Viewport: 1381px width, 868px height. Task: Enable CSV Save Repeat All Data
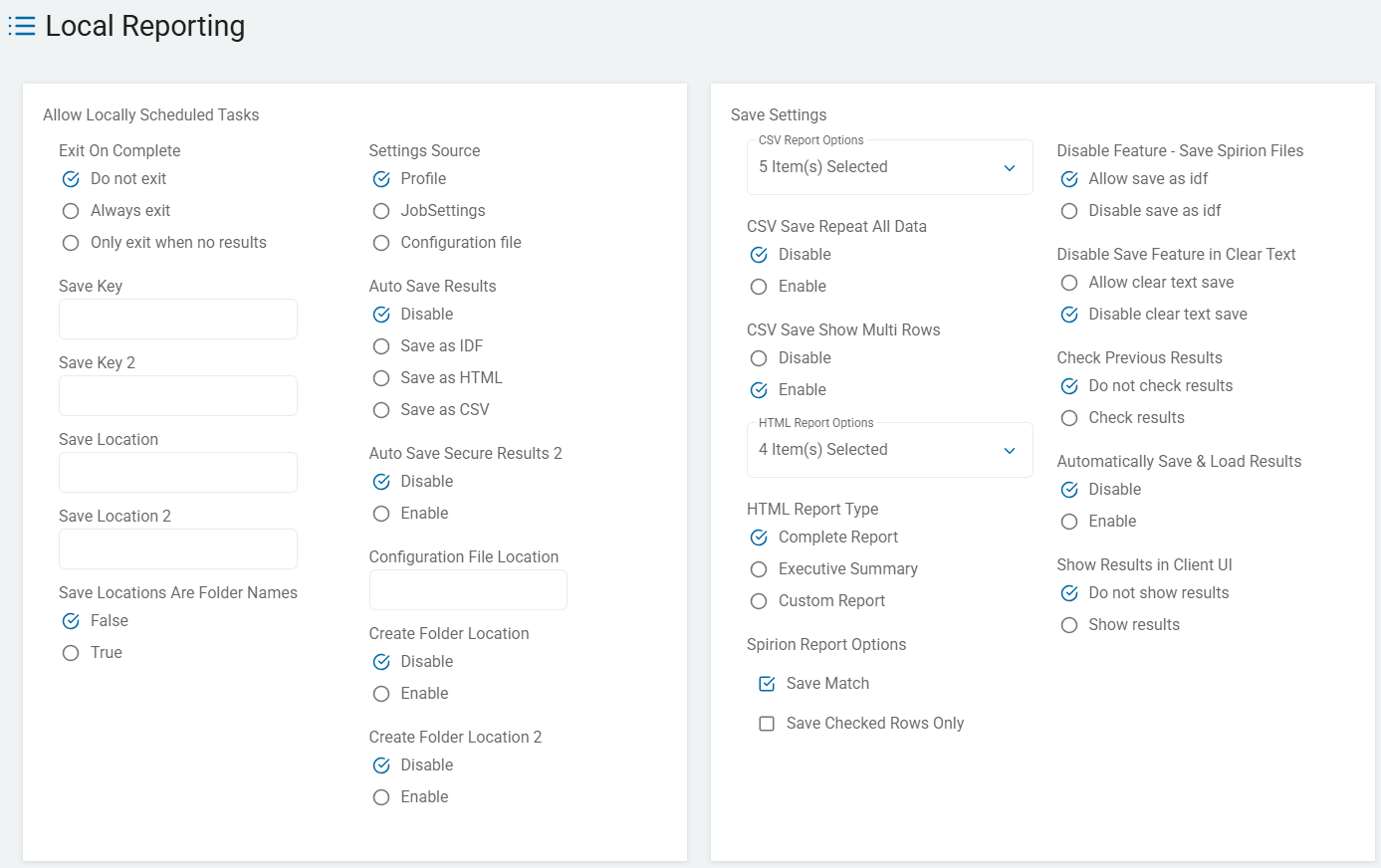[759, 287]
